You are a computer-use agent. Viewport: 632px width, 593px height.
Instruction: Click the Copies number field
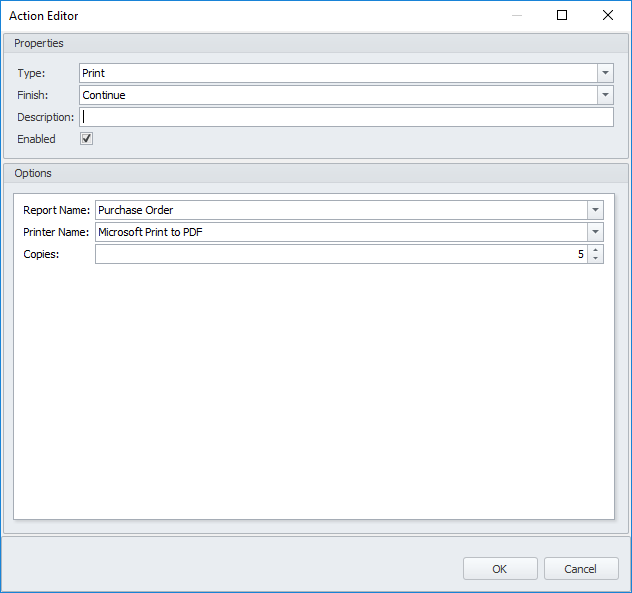340,255
